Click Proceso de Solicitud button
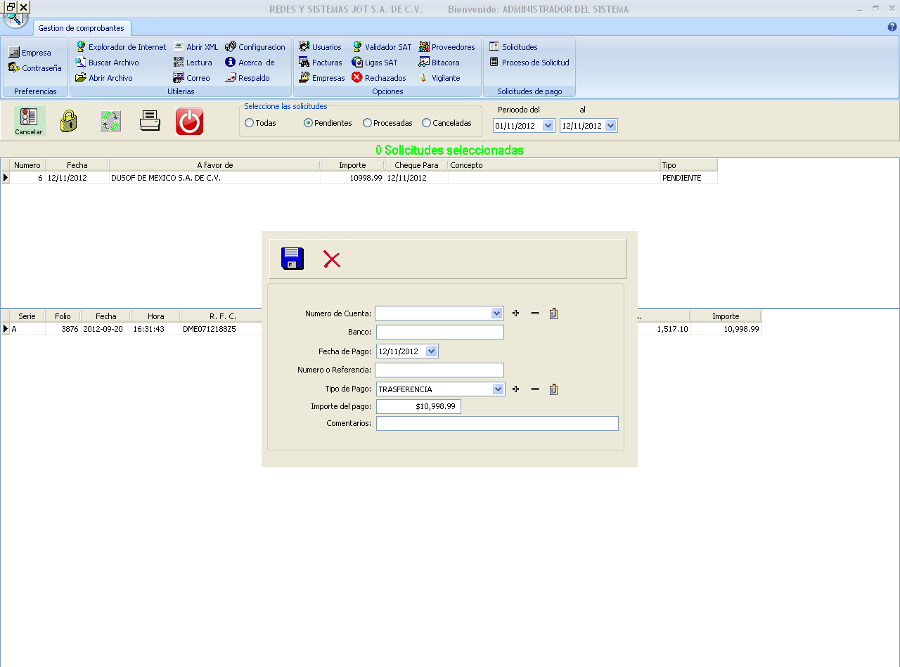The image size is (900, 667). (529, 62)
